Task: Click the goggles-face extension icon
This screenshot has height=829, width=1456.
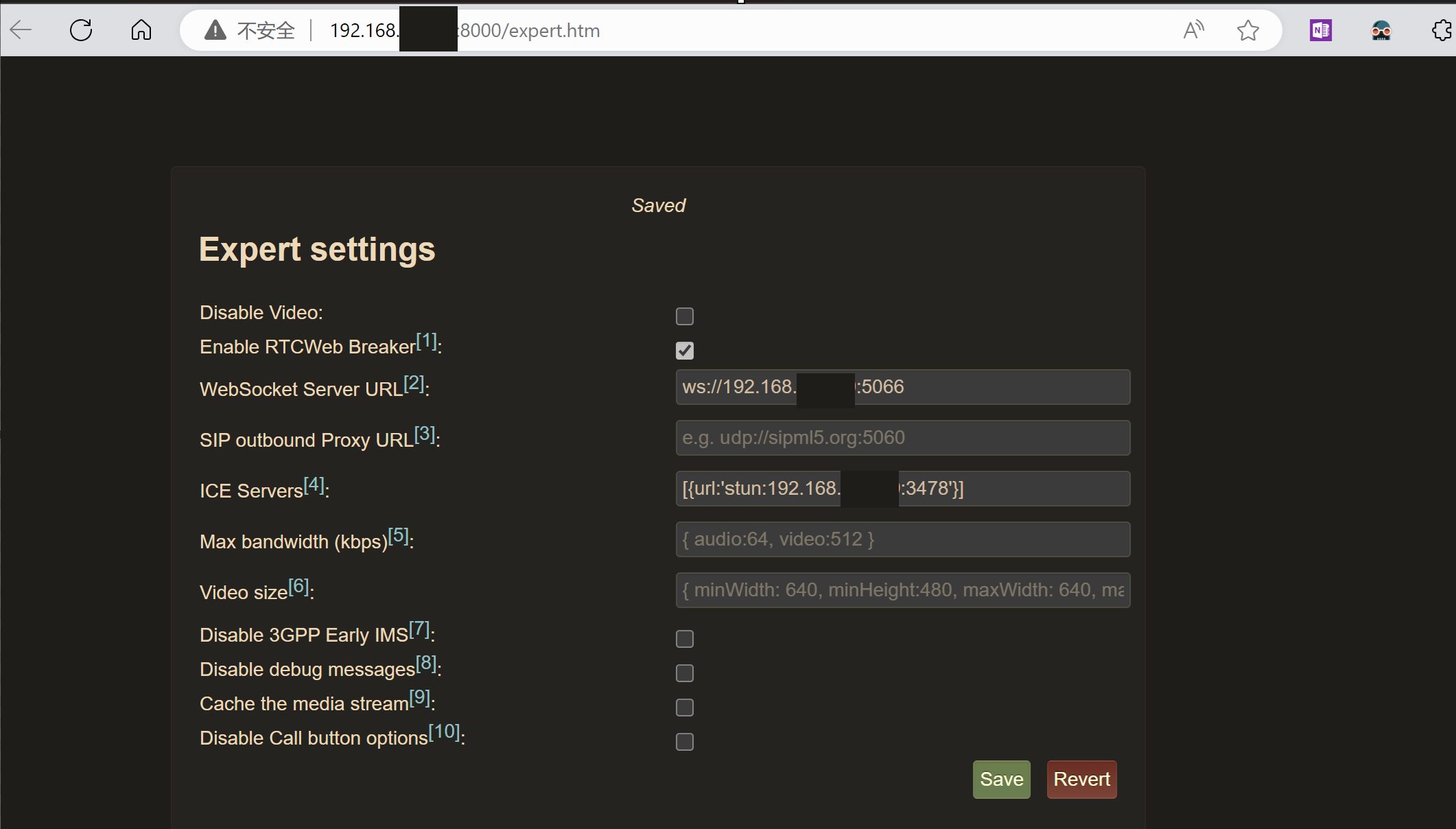Action: coord(1381,30)
